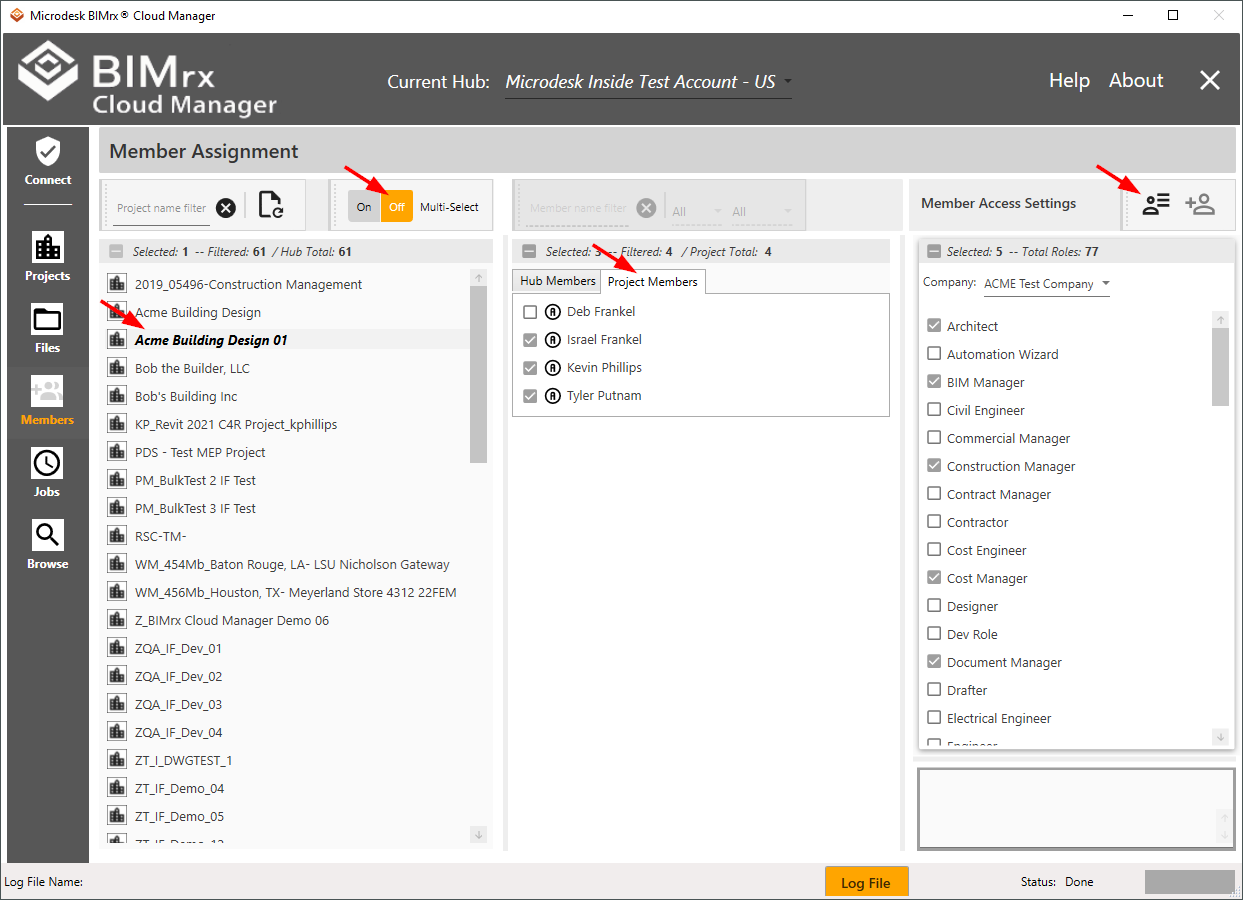Screen dimensions: 1243x900
Task: Uncheck the Tyler Putnam member checkbox
Action: (530, 396)
